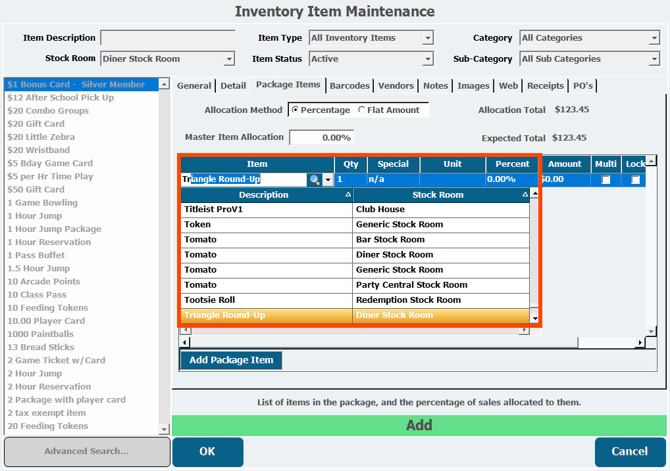The image size is (670, 471).
Task: Select the Flat Amount allocation method
Action: [x=362, y=110]
